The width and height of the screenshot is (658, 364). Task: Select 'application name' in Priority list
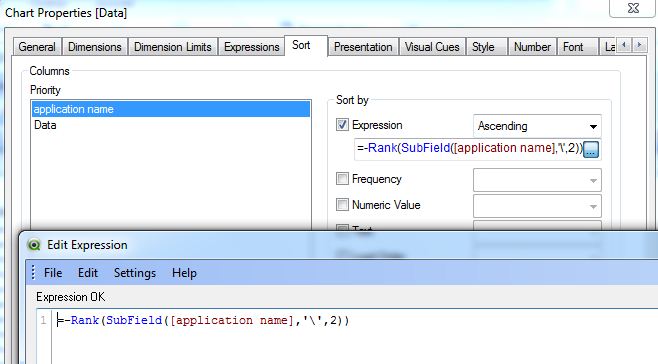point(171,109)
